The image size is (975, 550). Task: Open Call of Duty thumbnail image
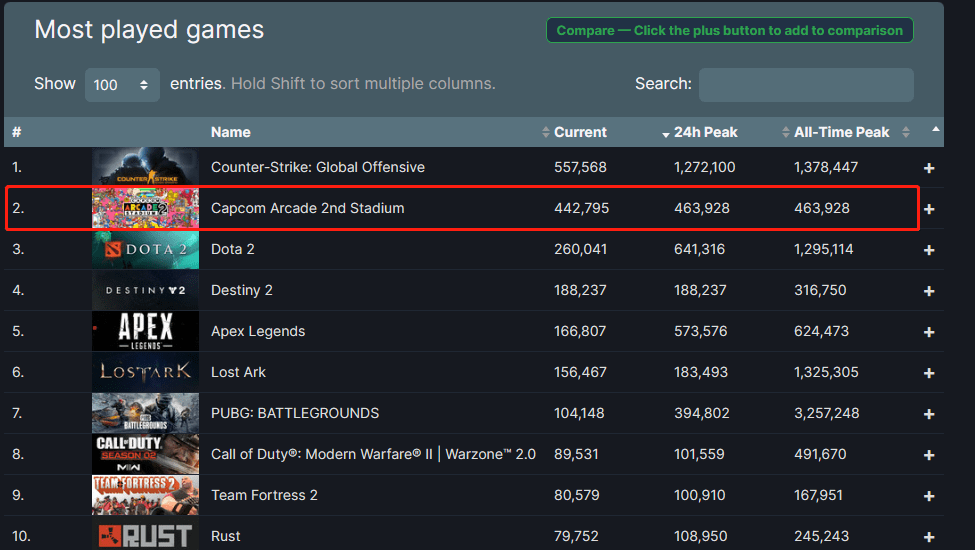tap(146, 454)
